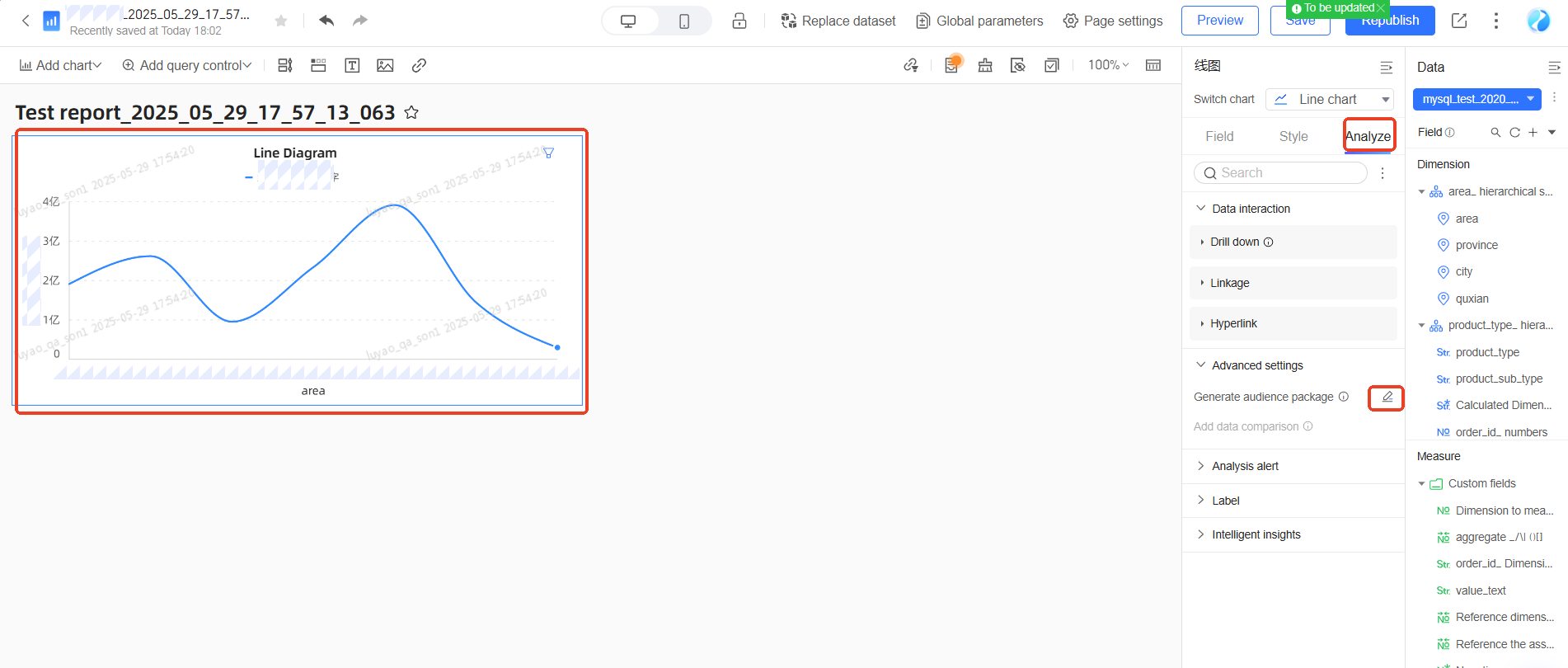Redo the last action
The image size is (1568, 668).
tap(359, 21)
